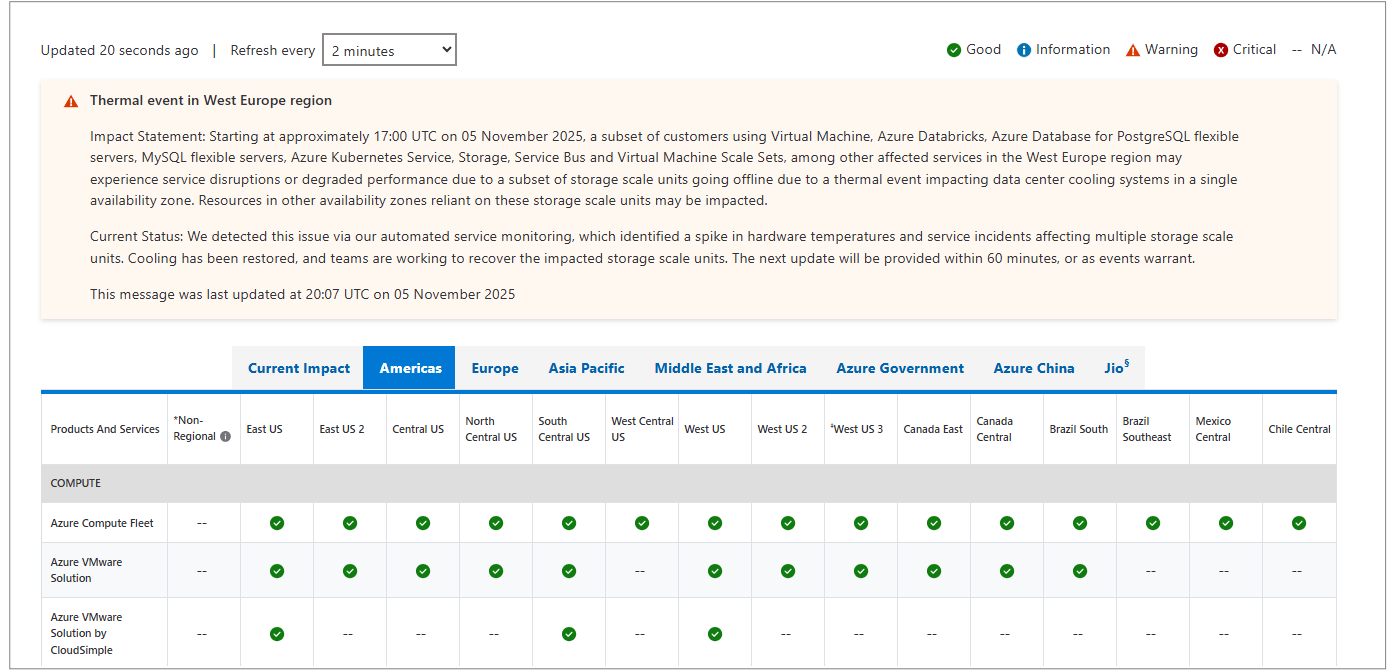Click CloudSimple West US good status icon
The image size is (1388, 670).
coord(715,634)
